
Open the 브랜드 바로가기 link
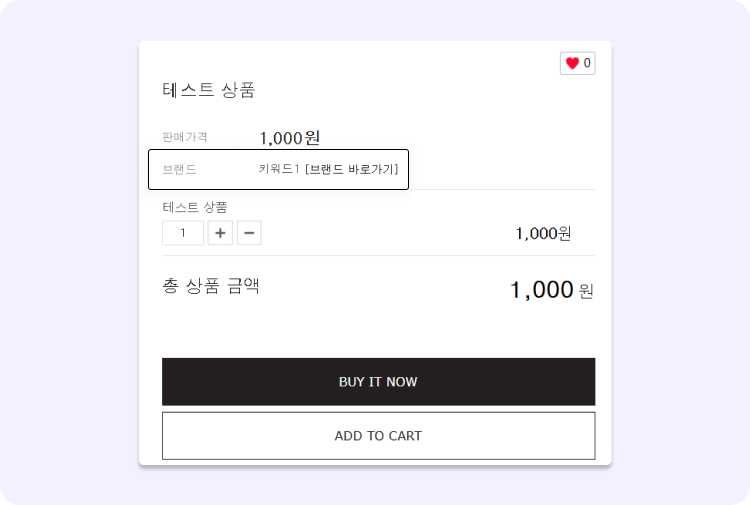point(352,169)
